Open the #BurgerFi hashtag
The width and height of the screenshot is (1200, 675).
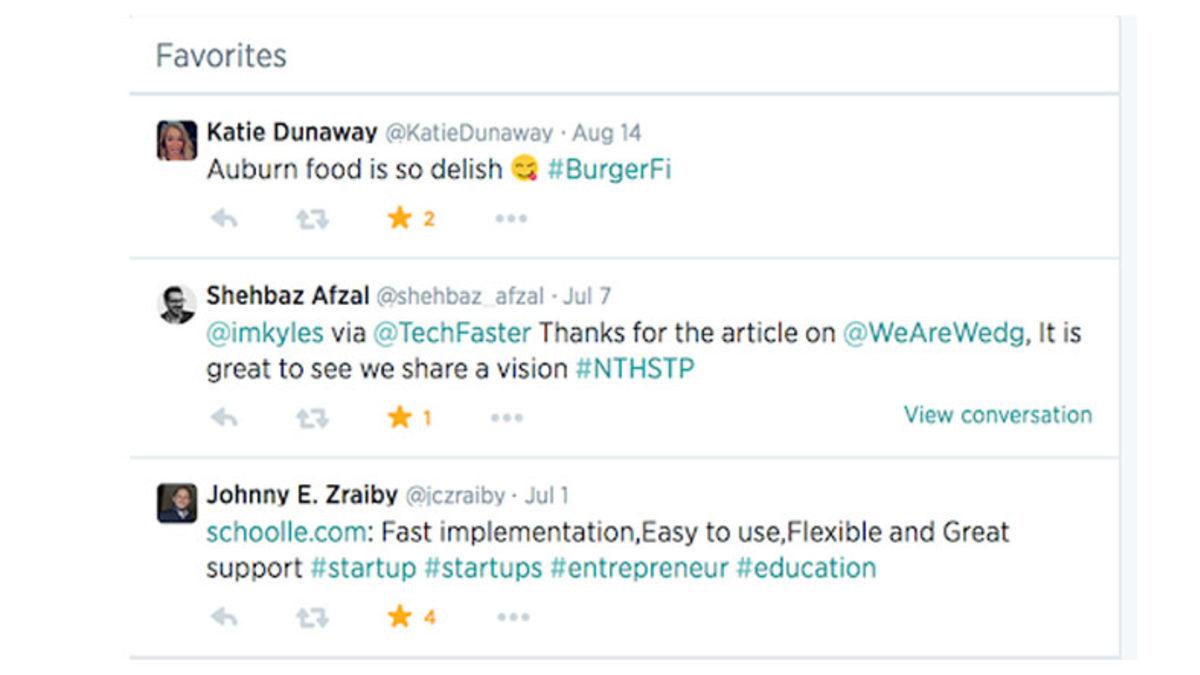pos(609,169)
